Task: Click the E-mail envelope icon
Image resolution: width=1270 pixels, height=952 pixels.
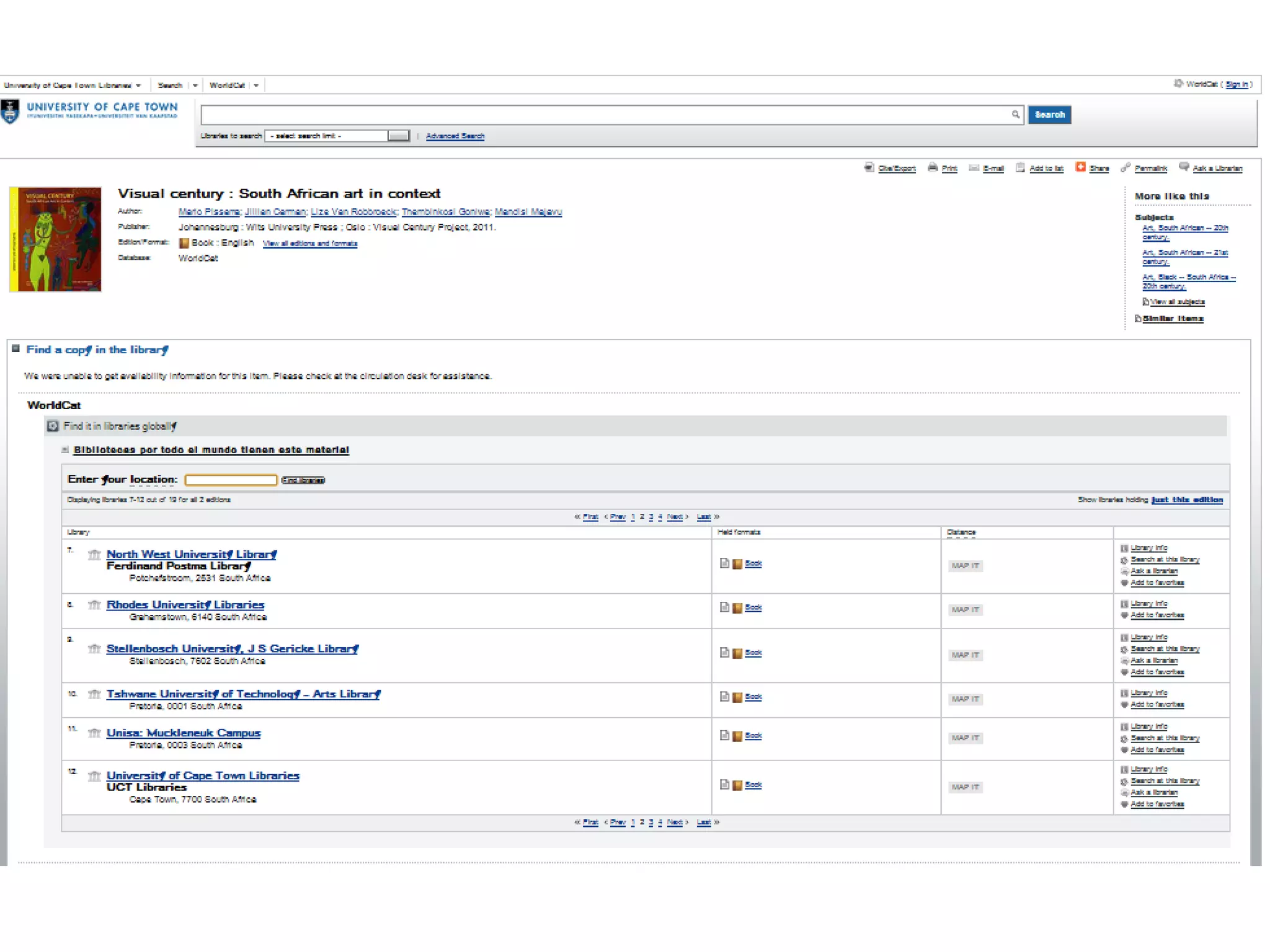Action: click(974, 167)
